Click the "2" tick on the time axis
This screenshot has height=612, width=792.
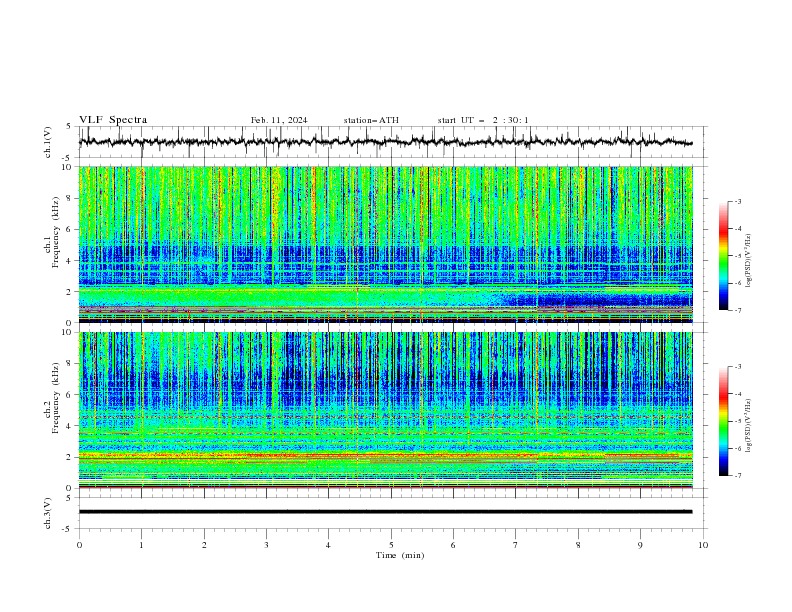point(204,545)
